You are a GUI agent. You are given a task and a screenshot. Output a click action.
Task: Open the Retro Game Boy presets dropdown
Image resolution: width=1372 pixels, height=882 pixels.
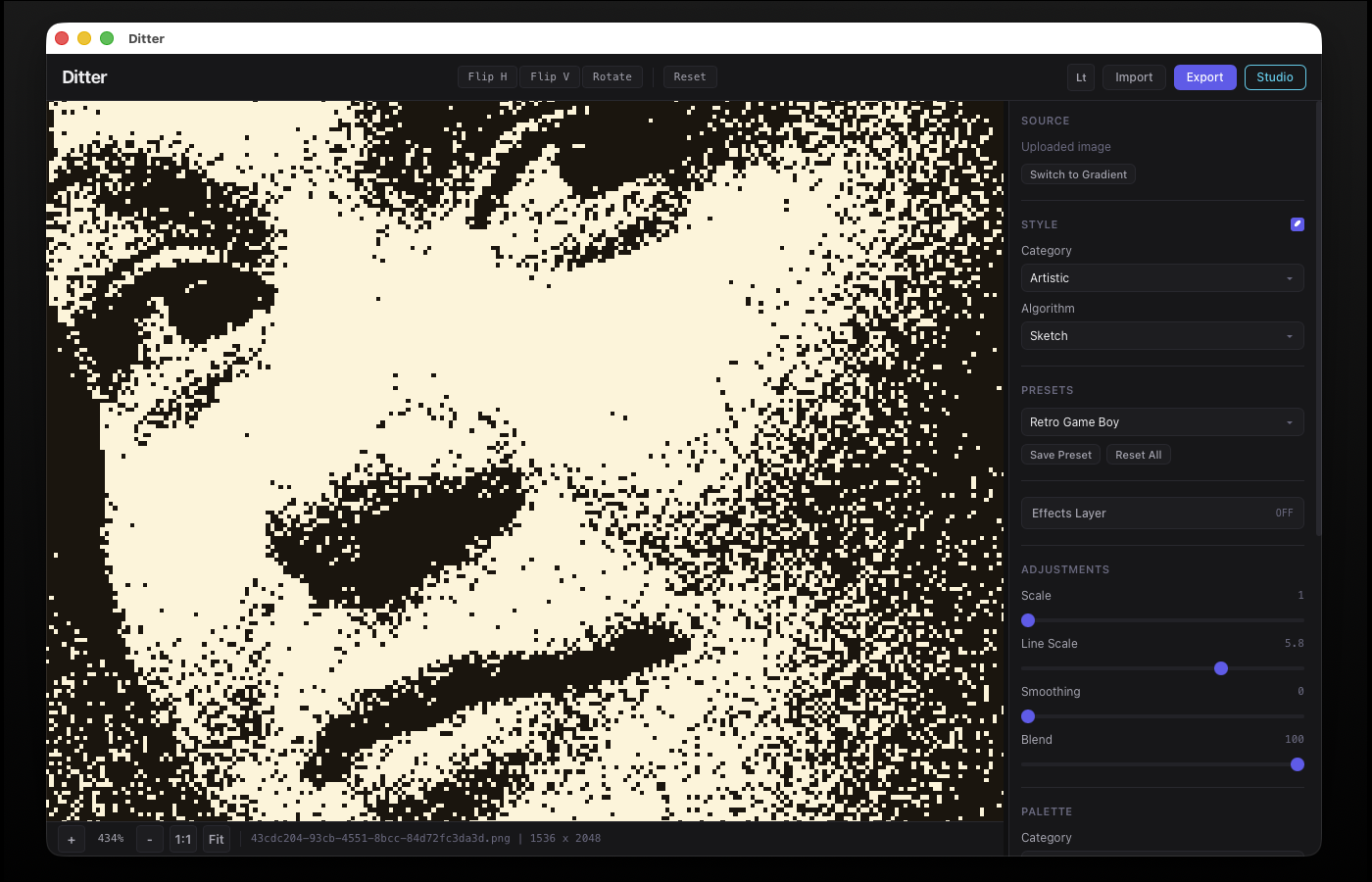[x=1162, y=422]
